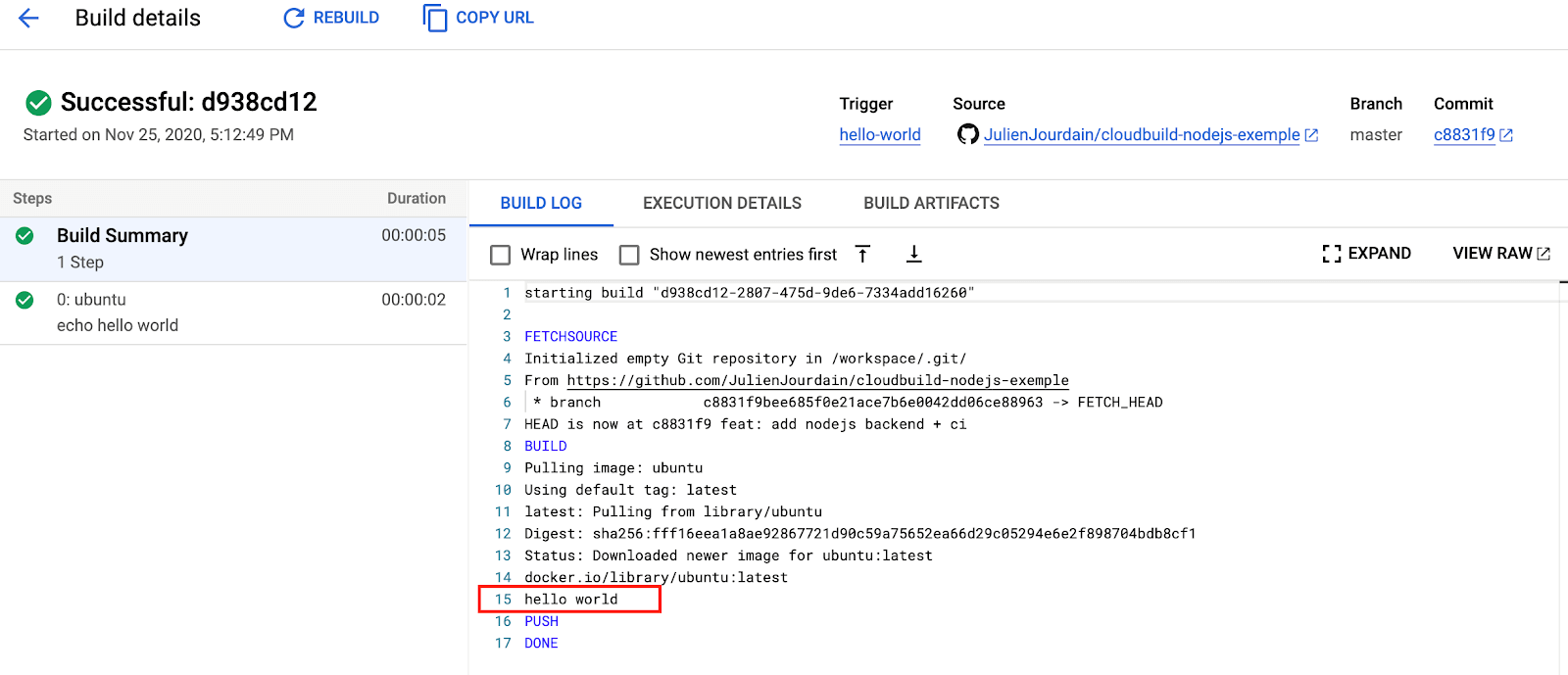The width and height of the screenshot is (1568, 675).
Task: Open the hello-world trigger link
Action: 880,135
